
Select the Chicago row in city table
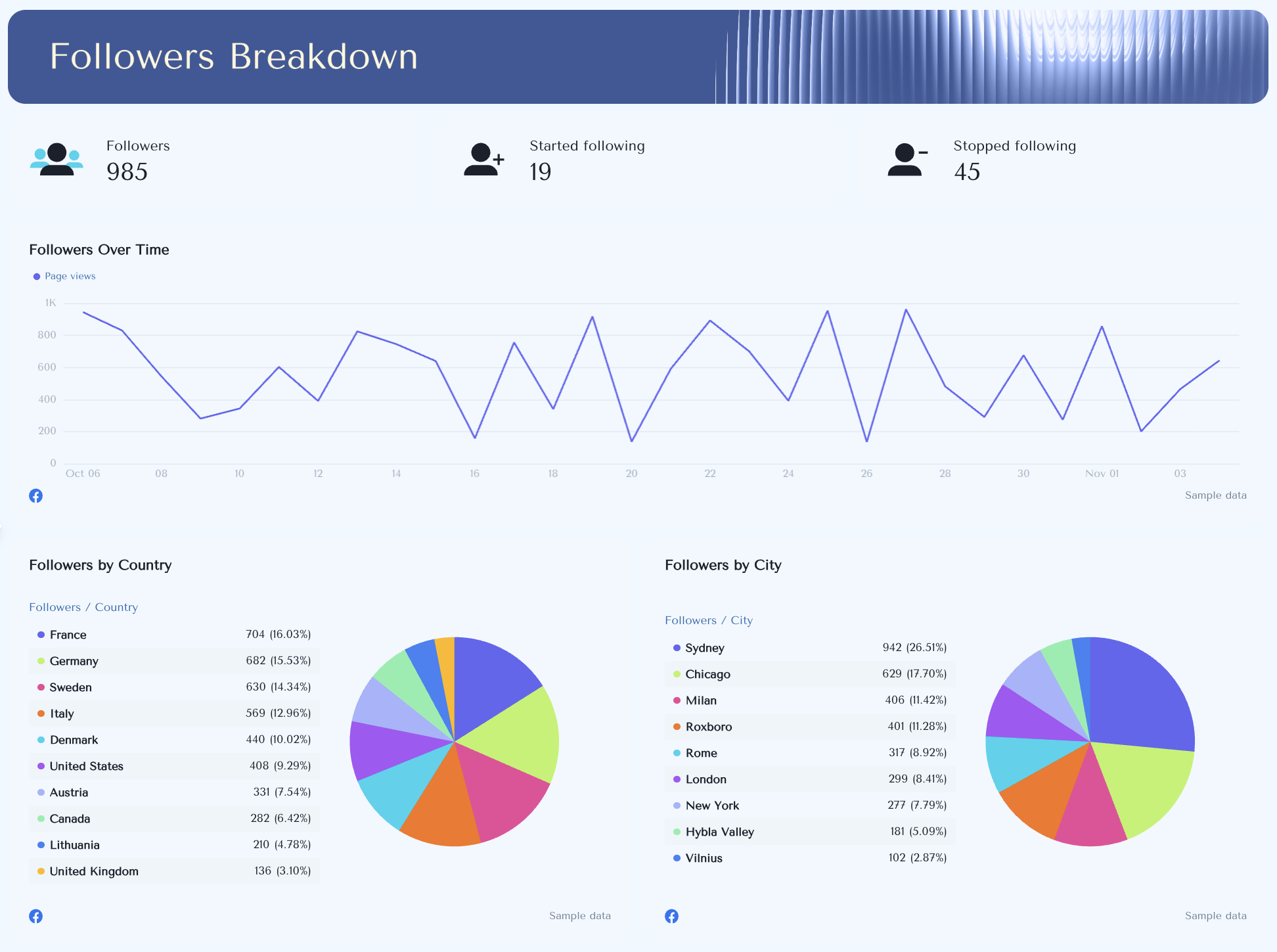point(808,674)
